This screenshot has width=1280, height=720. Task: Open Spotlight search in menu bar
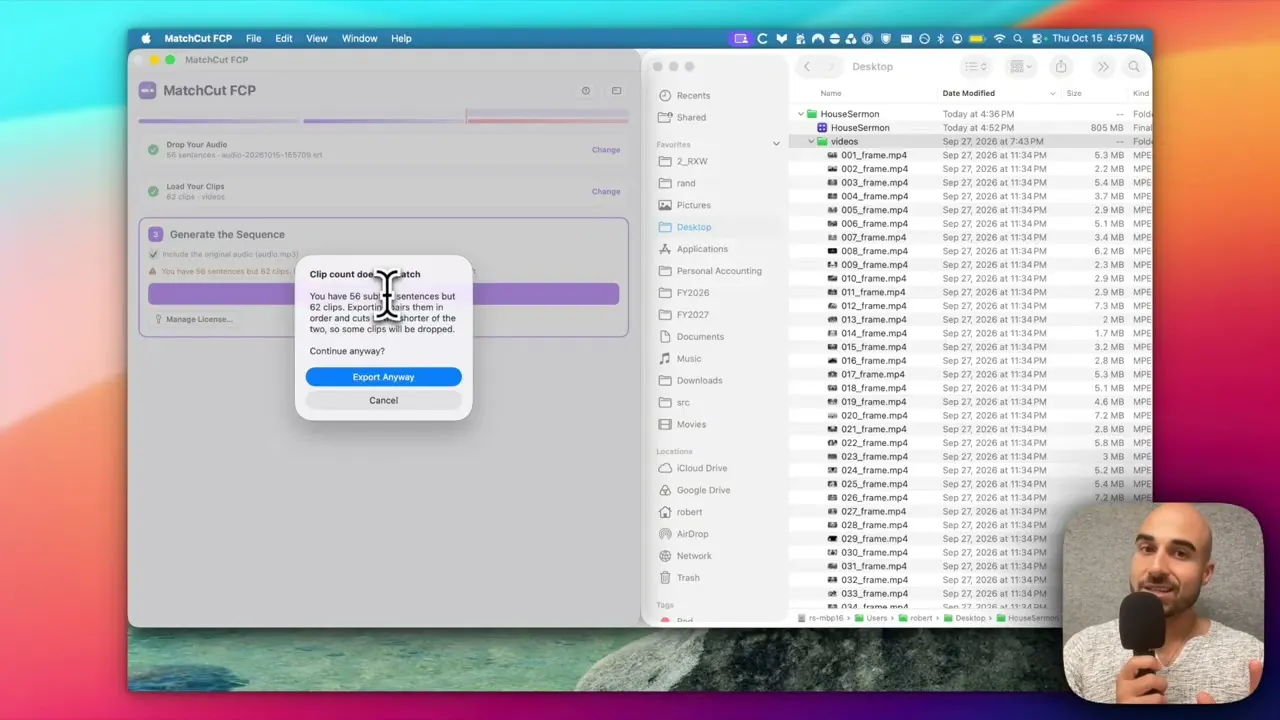[x=1018, y=39]
